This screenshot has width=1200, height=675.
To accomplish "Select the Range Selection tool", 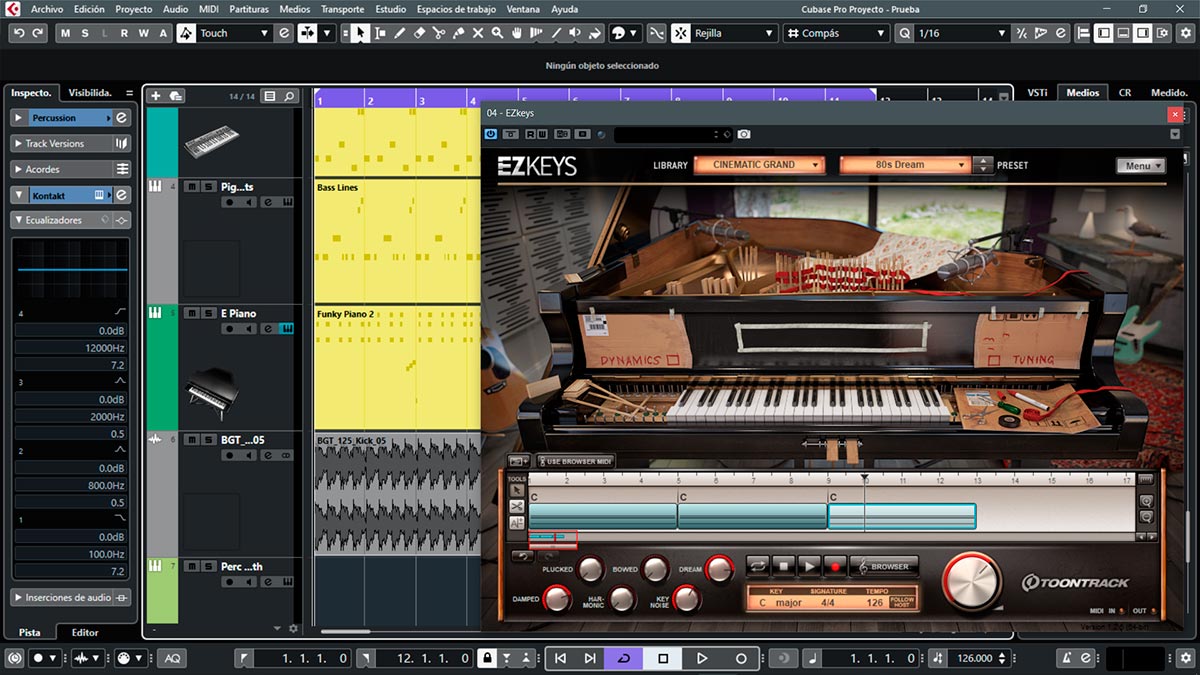I will click(380, 33).
